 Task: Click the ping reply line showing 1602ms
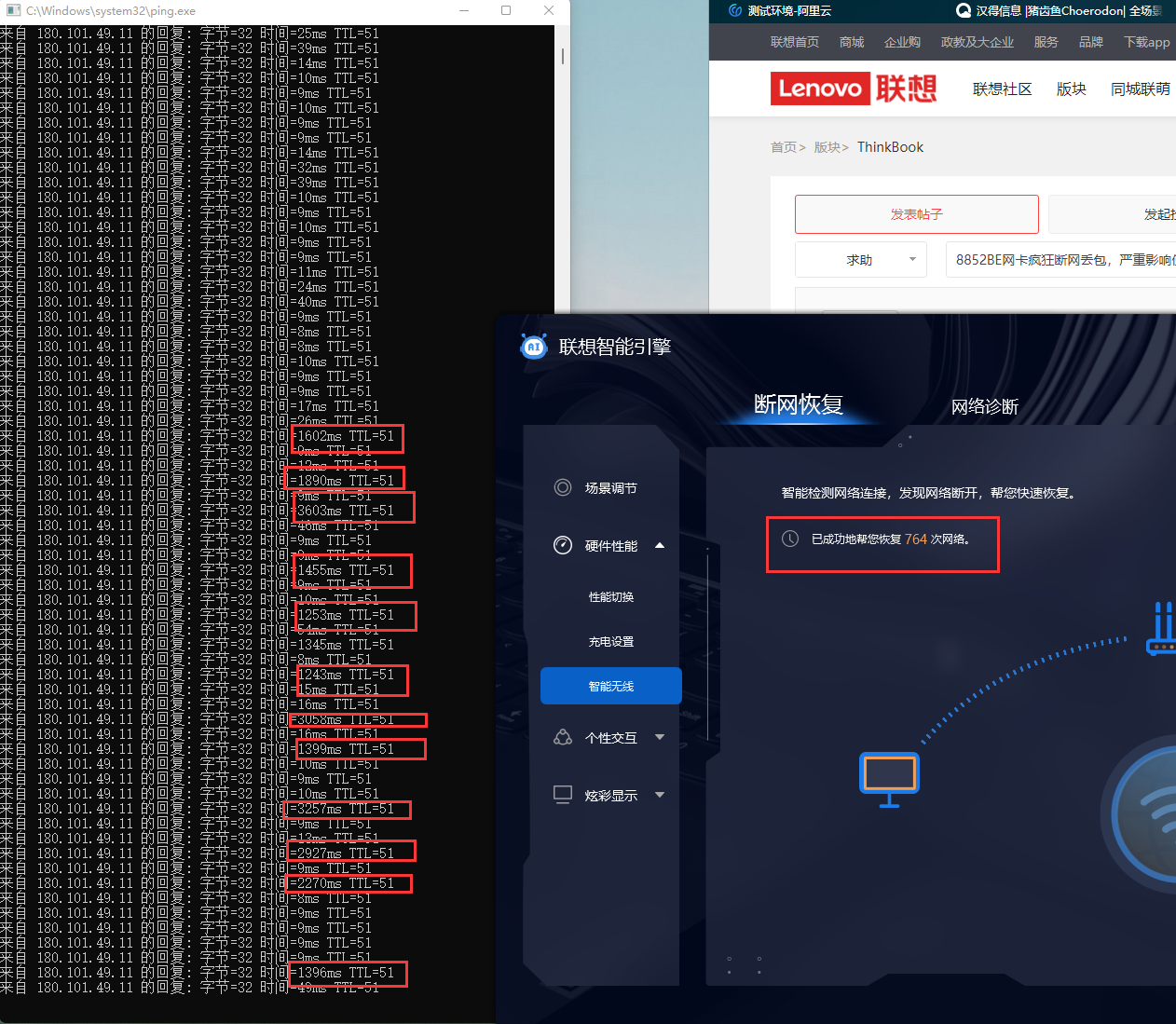coord(198,436)
